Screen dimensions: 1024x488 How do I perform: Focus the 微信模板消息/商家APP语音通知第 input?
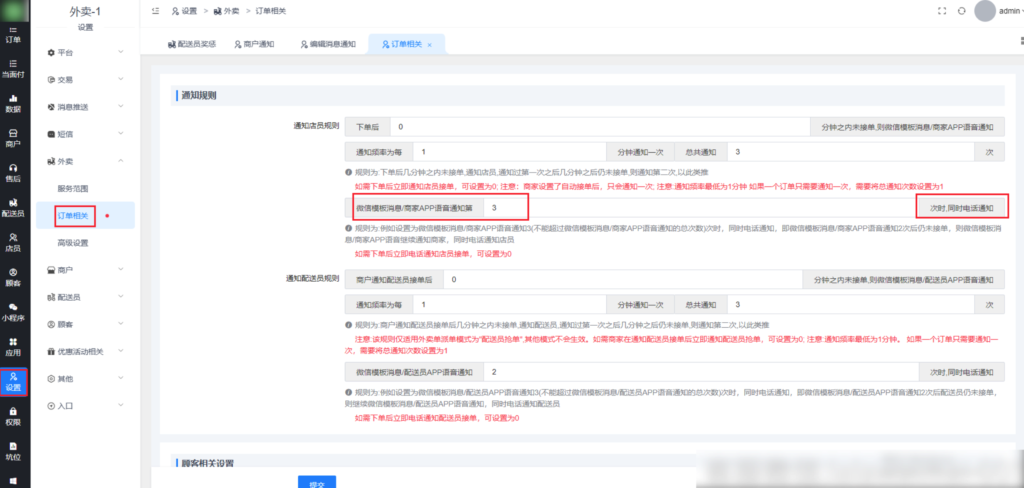point(699,208)
